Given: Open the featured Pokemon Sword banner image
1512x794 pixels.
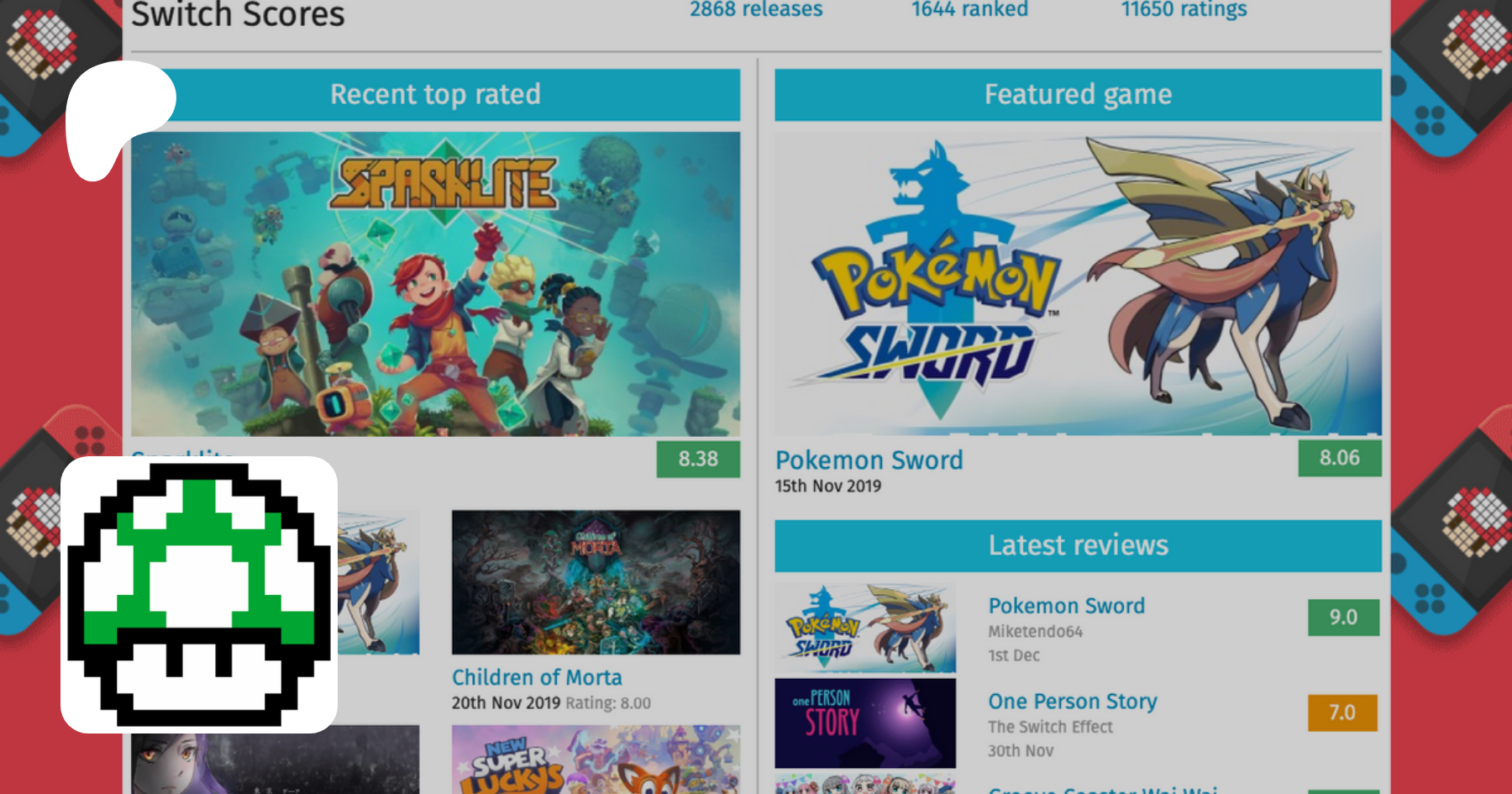Looking at the screenshot, I should click(x=1077, y=283).
